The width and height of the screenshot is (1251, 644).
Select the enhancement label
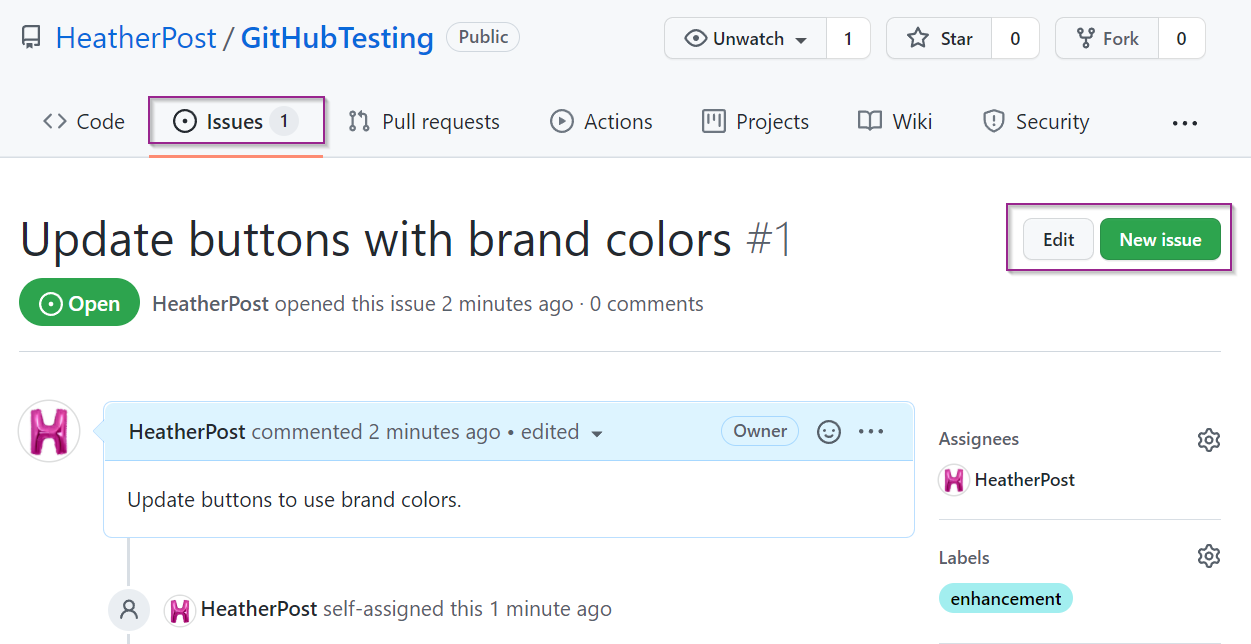point(1006,599)
